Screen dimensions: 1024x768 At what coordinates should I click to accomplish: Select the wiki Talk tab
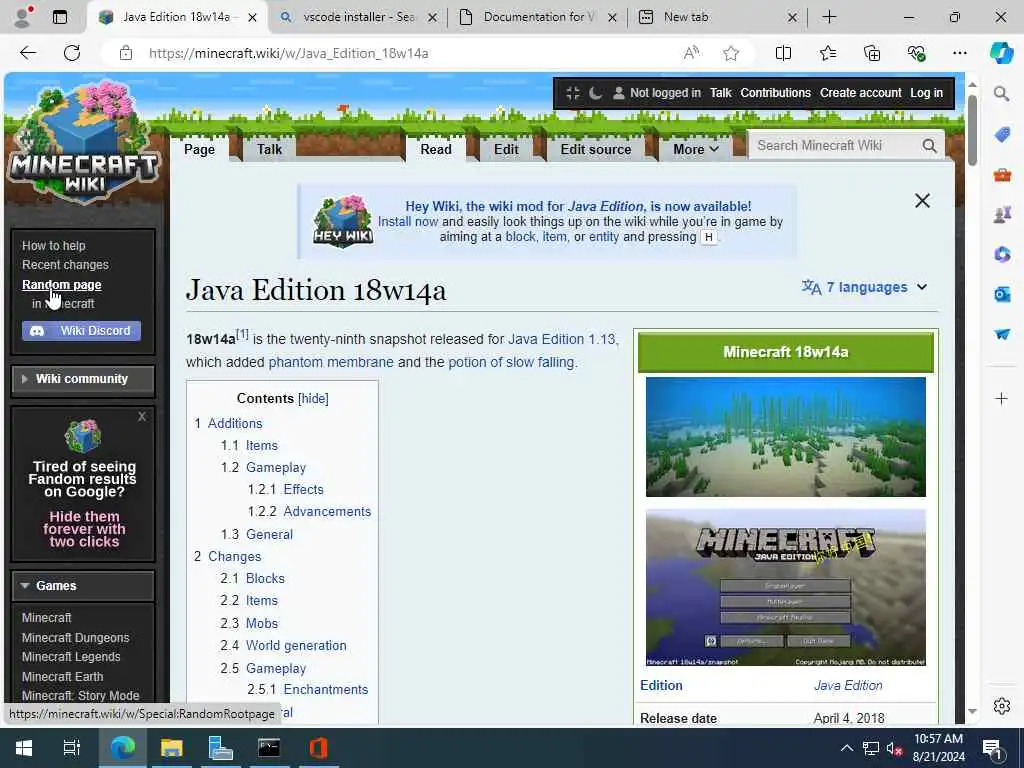[x=269, y=150]
